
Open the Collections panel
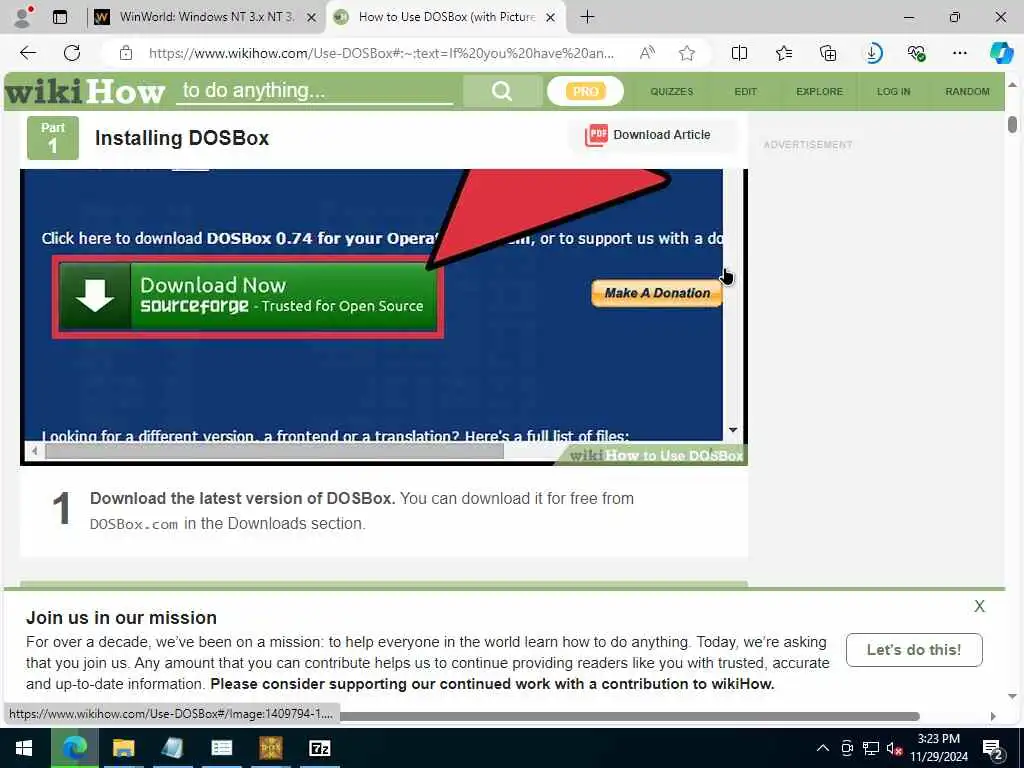click(828, 53)
